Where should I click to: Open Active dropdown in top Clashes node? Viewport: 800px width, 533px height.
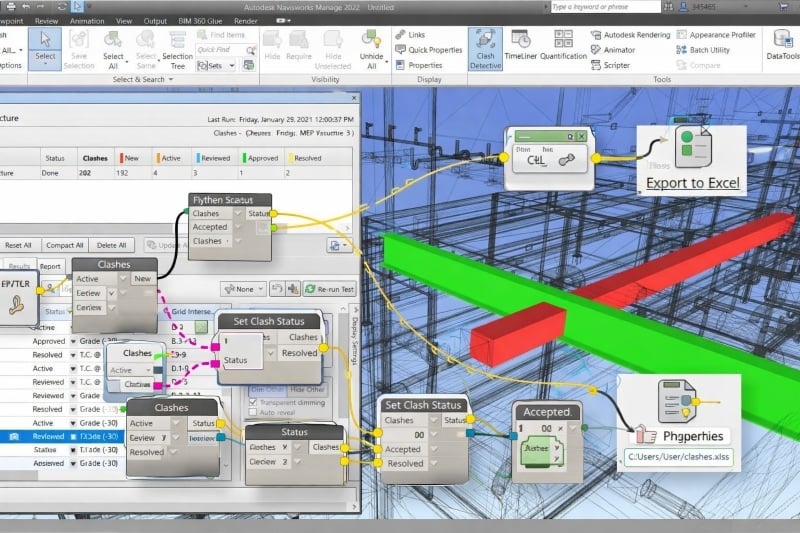tap(123, 278)
